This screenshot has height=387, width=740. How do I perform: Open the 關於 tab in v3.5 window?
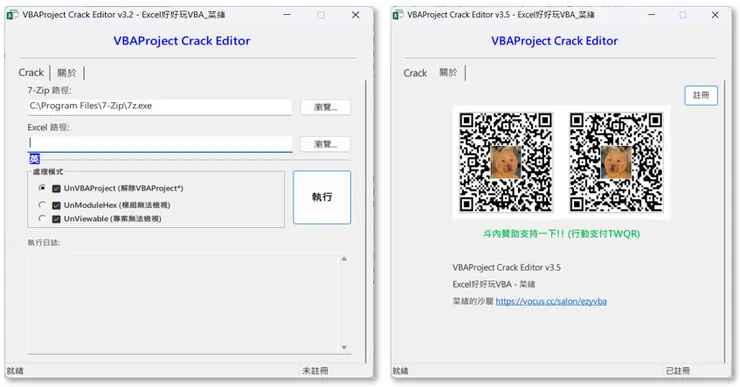coord(448,73)
